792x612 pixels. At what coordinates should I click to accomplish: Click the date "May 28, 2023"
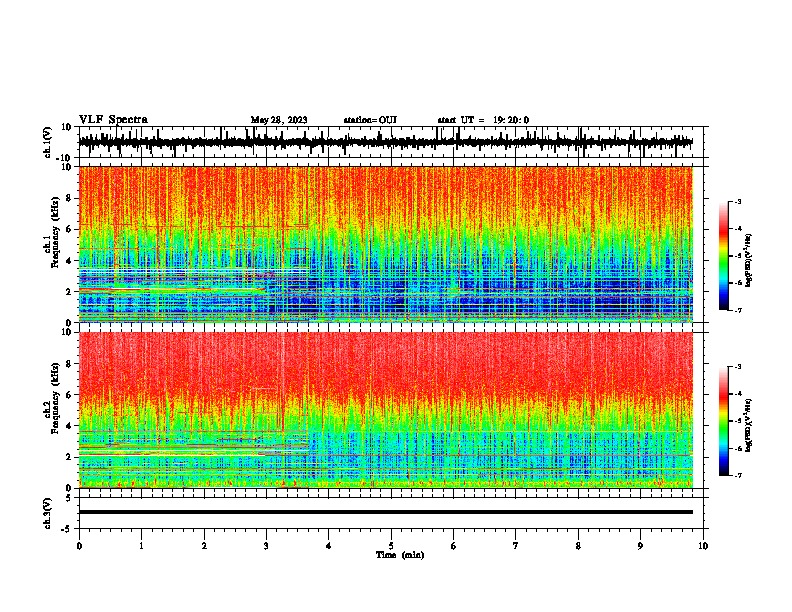tap(279, 120)
